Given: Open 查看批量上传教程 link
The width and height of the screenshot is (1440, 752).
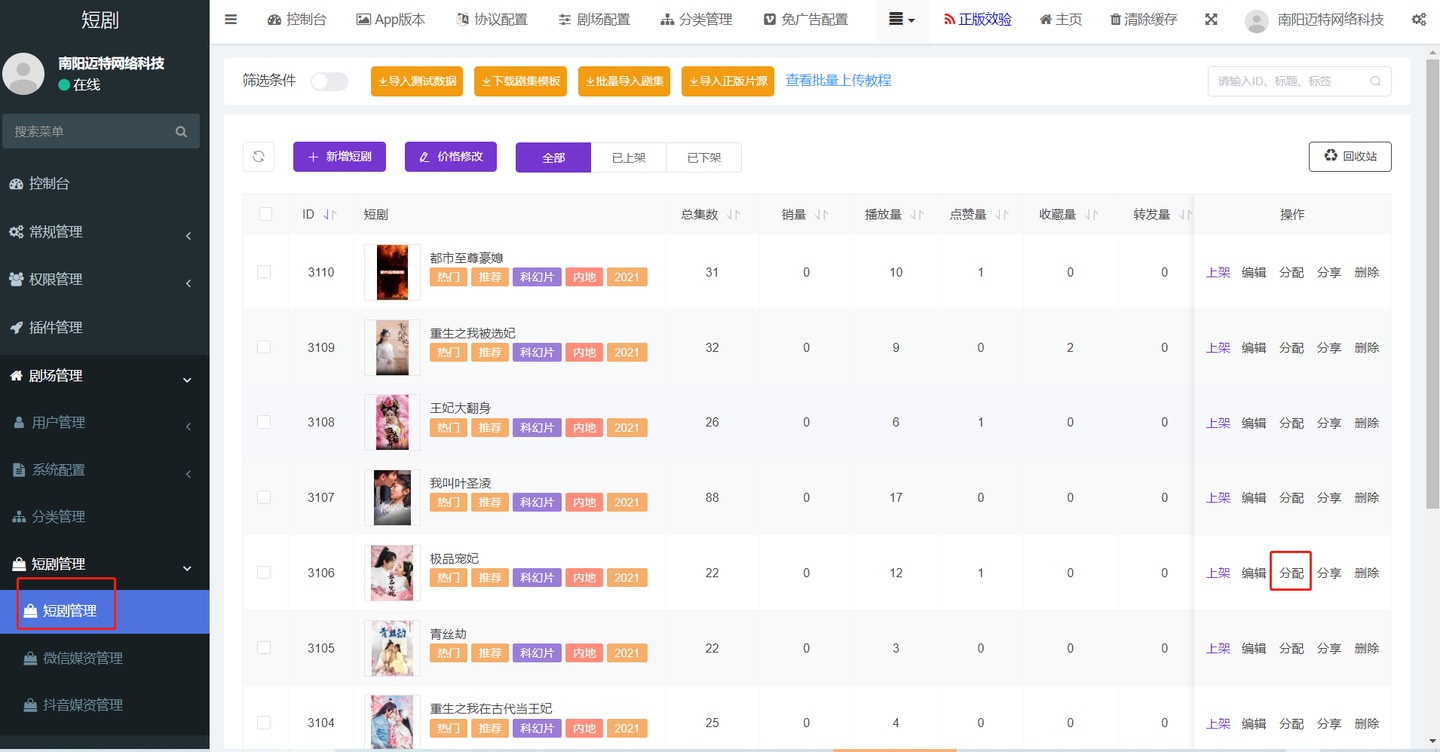Looking at the screenshot, I should [x=838, y=80].
